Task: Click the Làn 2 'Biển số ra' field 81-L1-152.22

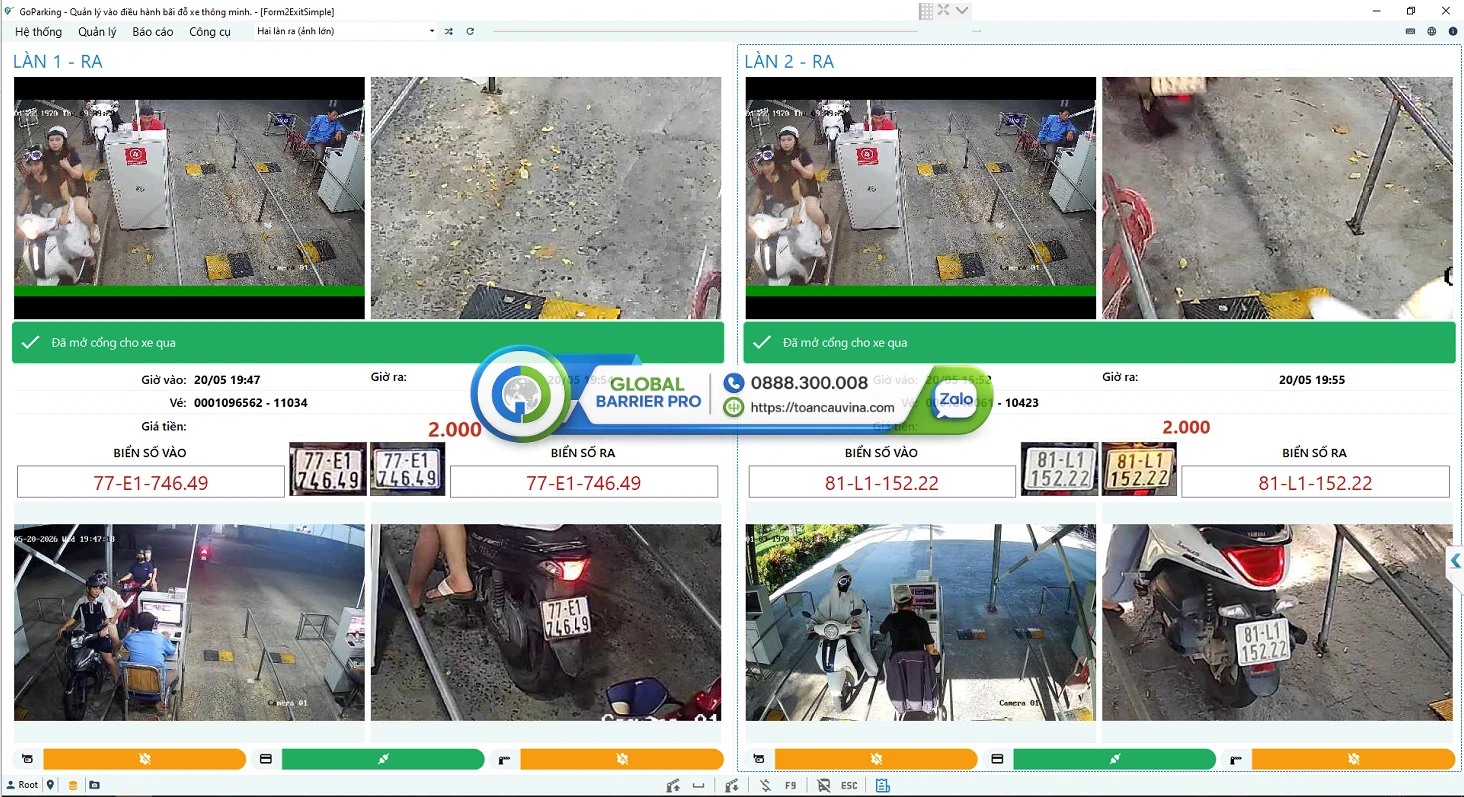Action: (x=1315, y=483)
